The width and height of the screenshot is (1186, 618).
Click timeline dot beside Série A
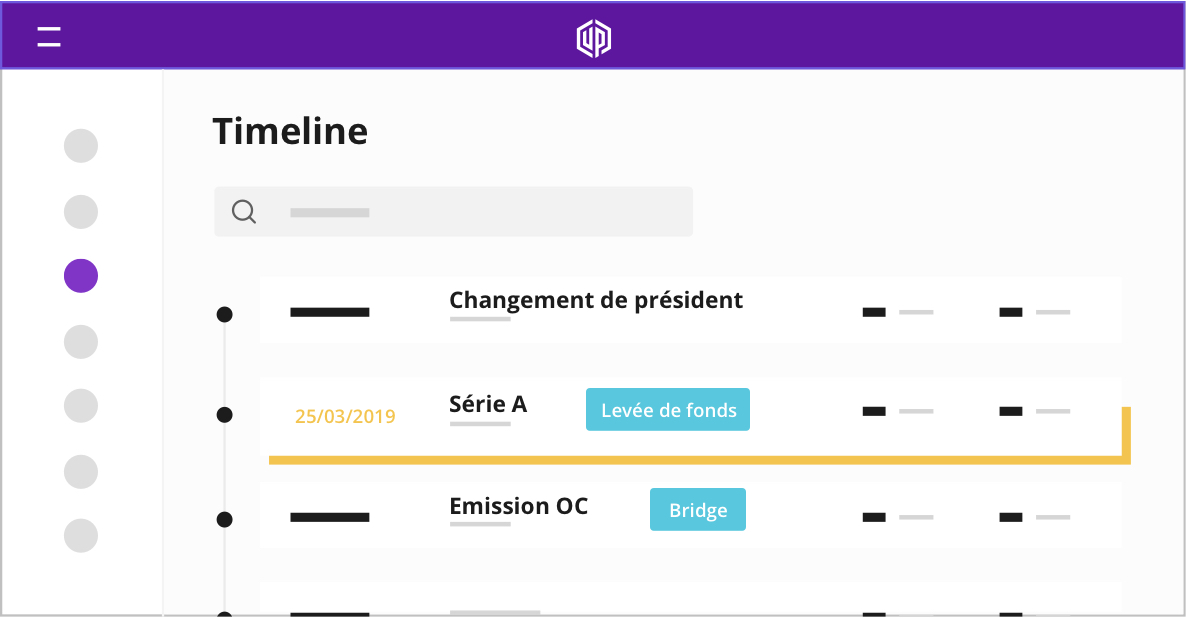[225, 415]
